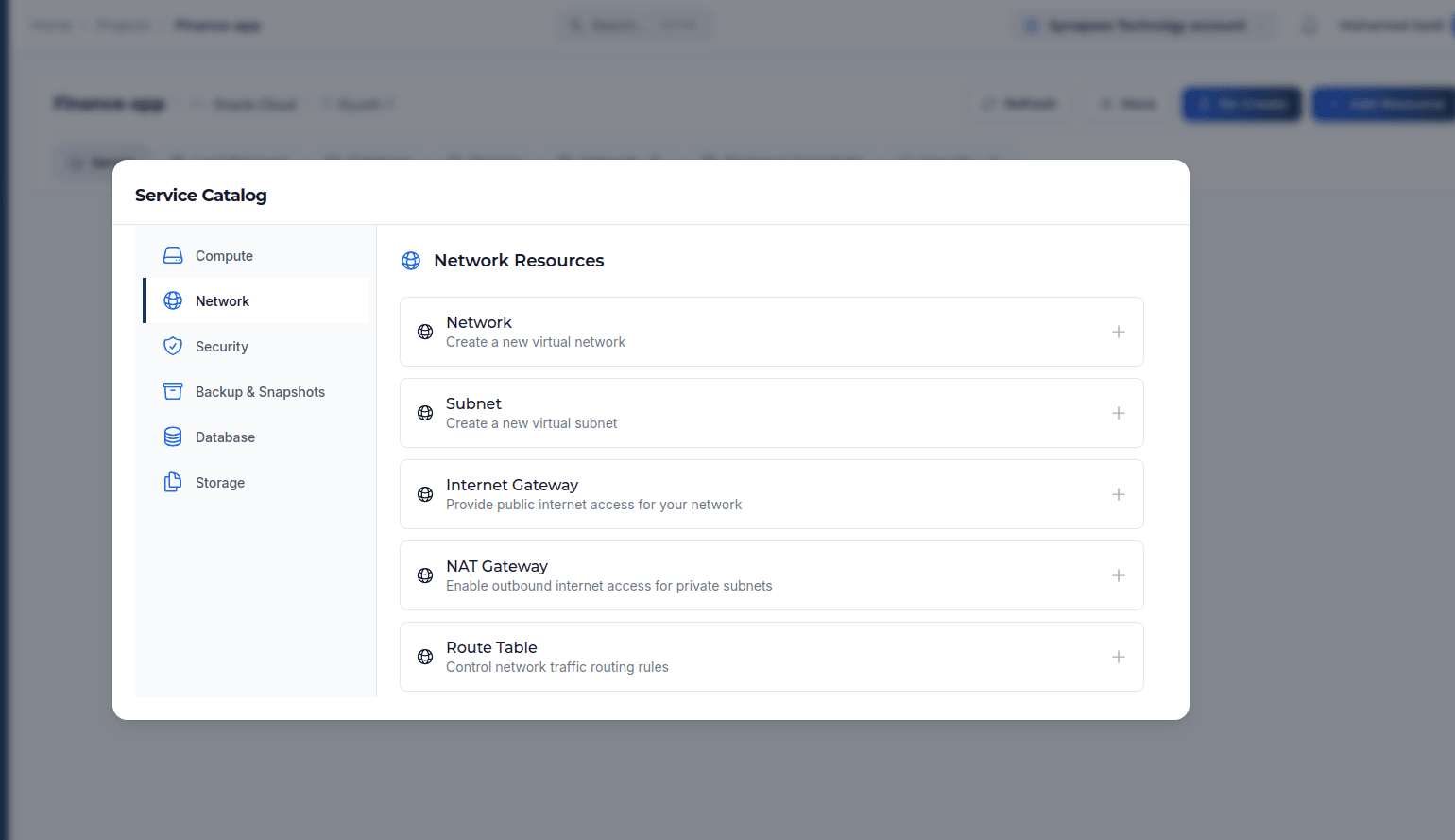This screenshot has height=840, width=1455.
Task: Add a Route Table via plus icon
Action: pos(1119,657)
